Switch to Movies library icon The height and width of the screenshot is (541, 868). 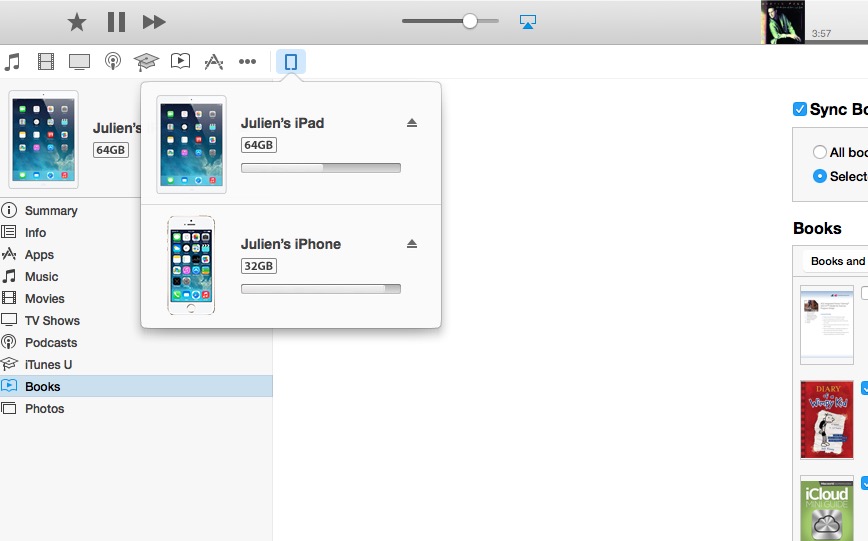pos(45,61)
